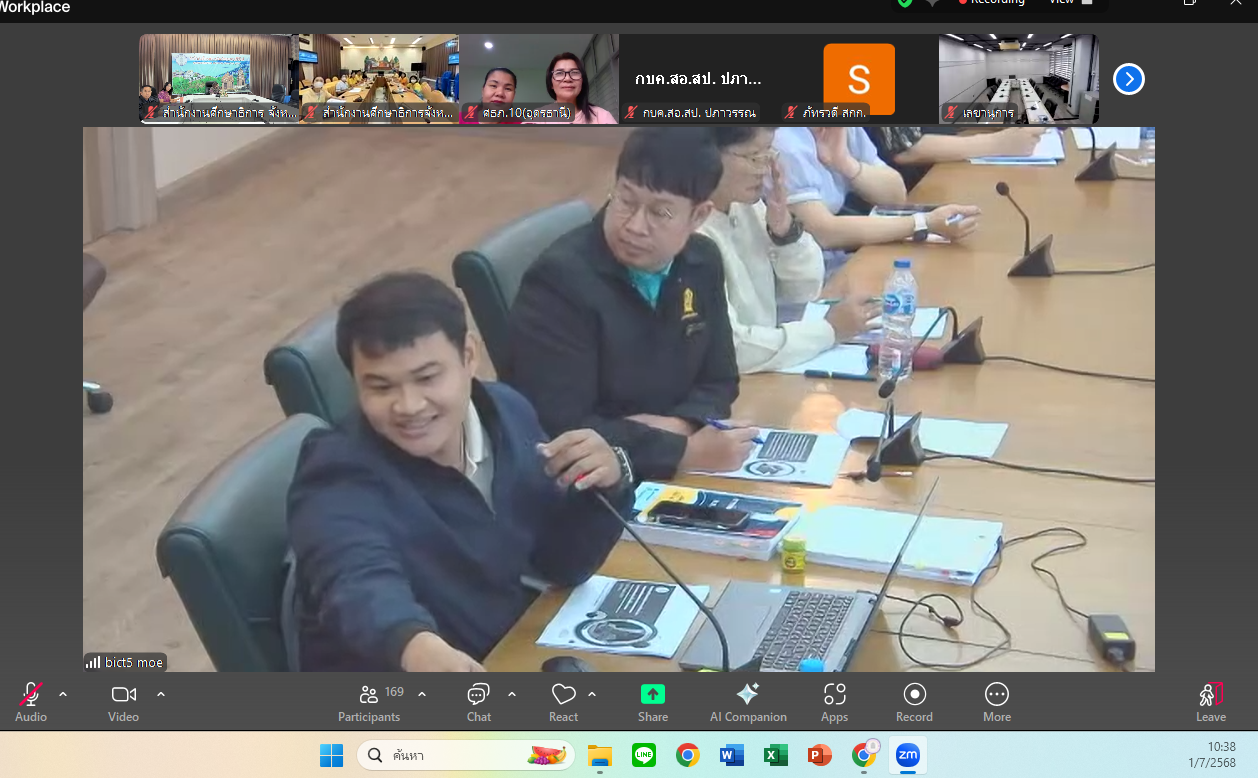Click the bict5 moe name label
The image size is (1258, 778).
(x=125, y=662)
